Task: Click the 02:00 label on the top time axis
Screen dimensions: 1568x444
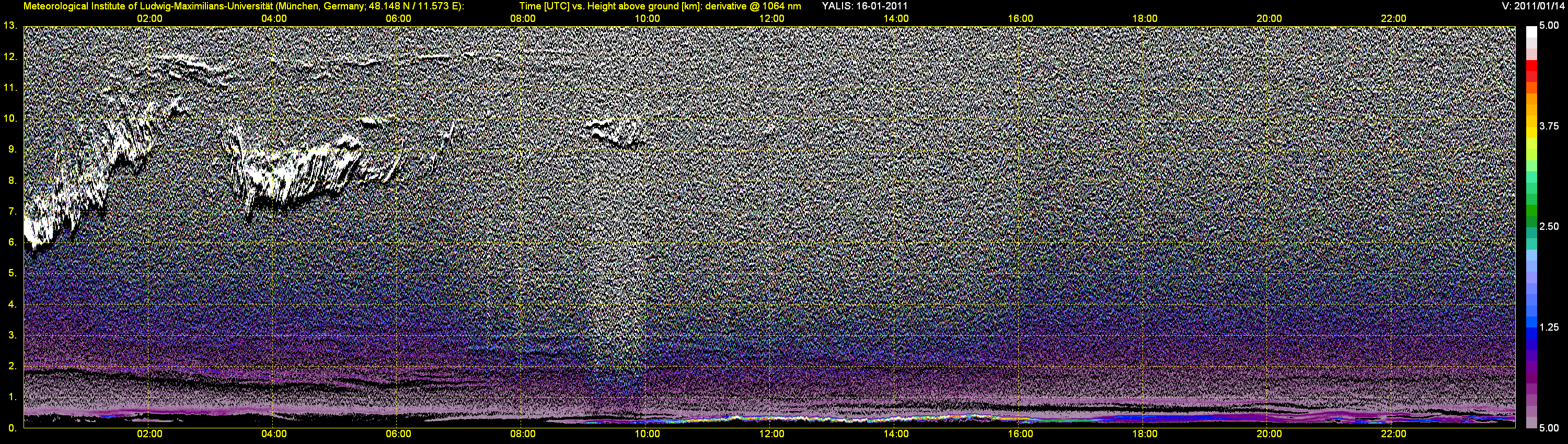Action: tap(149, 19)
